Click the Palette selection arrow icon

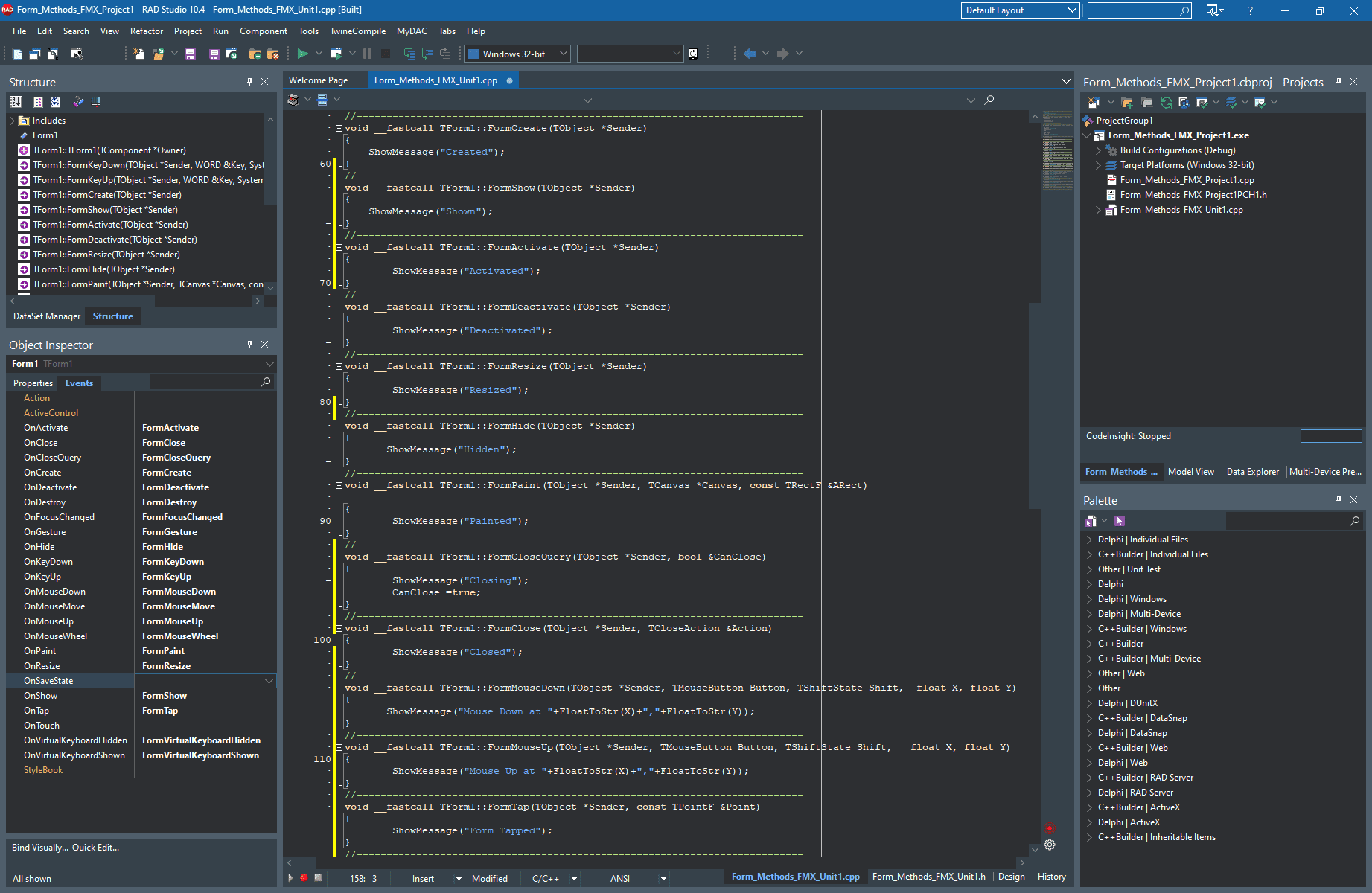pos(1120,521)
